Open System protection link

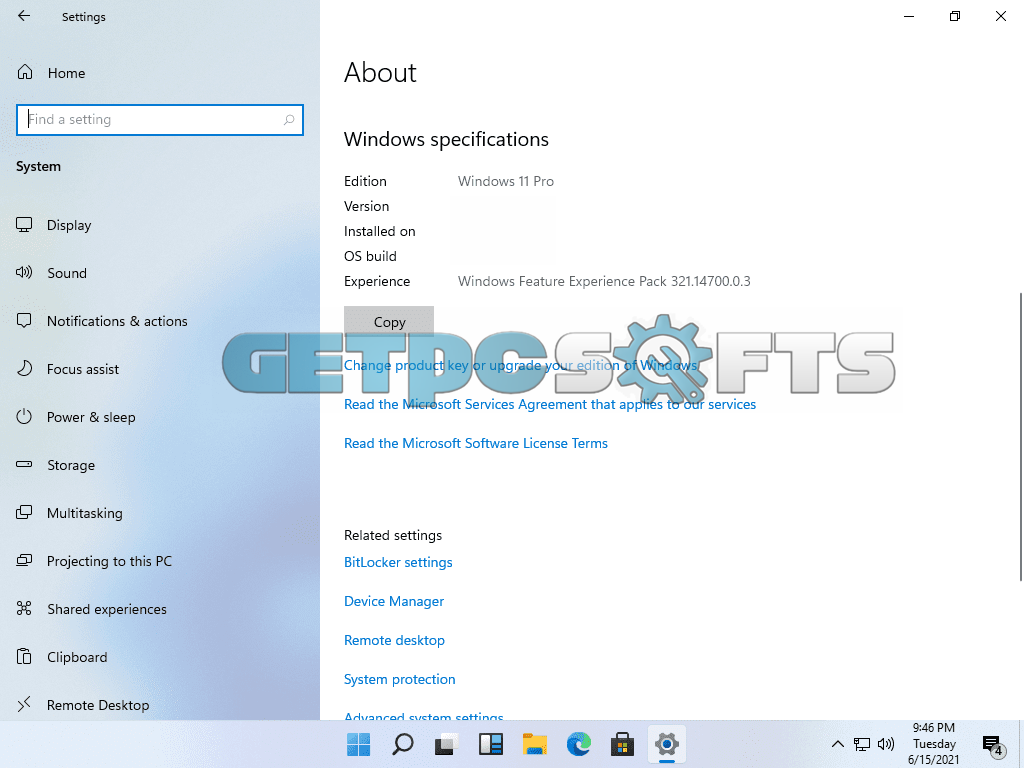(x=399, y=679)
